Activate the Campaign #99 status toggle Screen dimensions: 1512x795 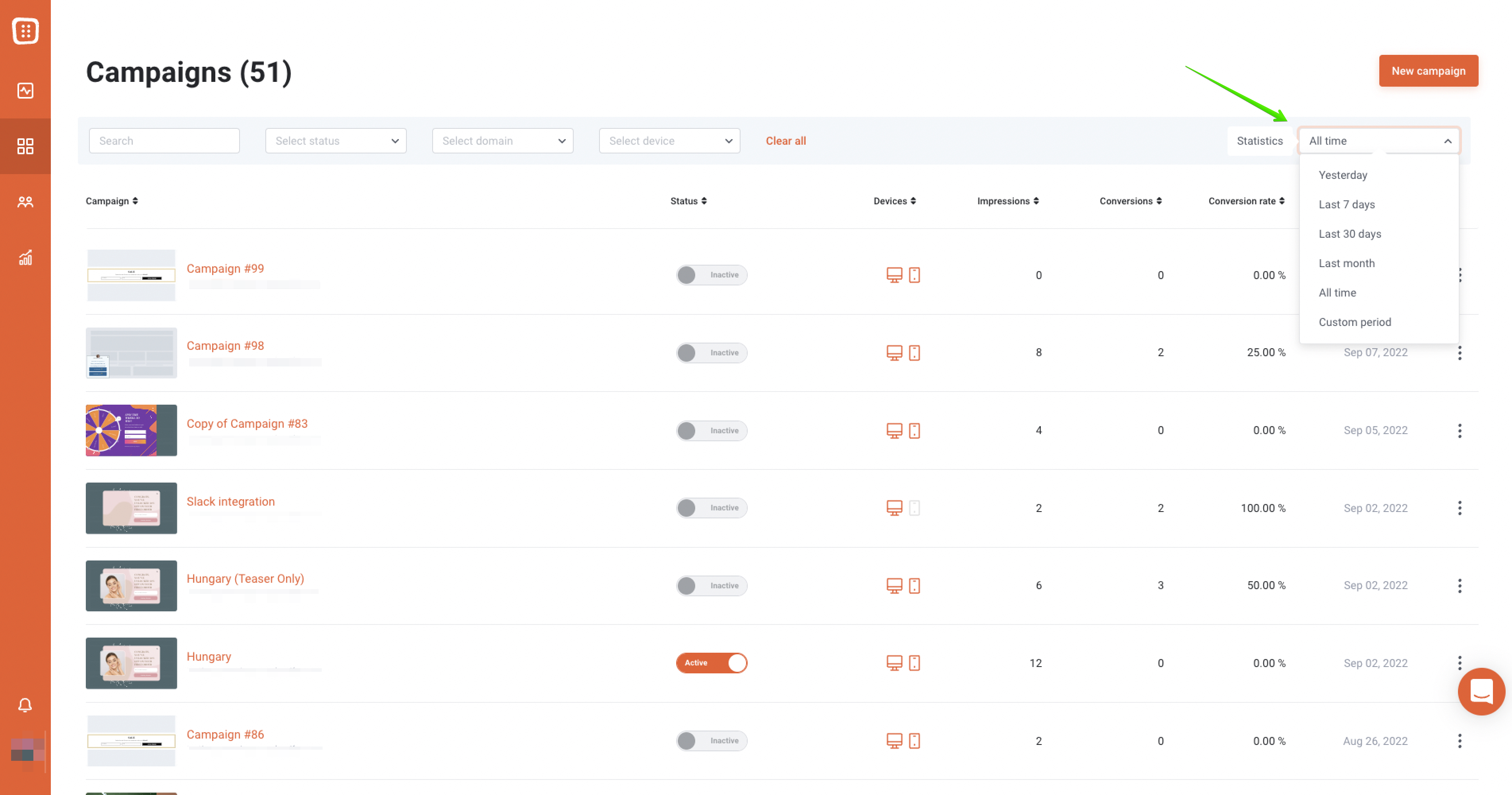712,275
